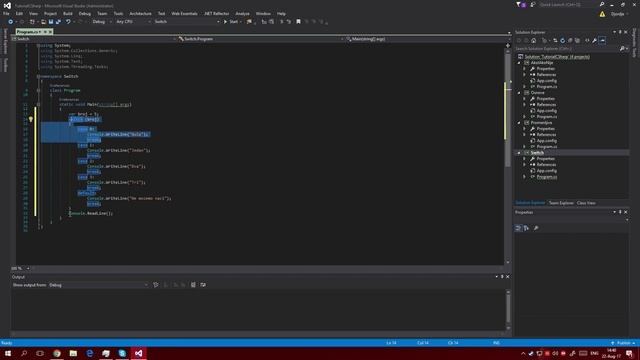The image size is (640, 360).
Task: Collapse the Promenljive project node
Action: point(519,122)
